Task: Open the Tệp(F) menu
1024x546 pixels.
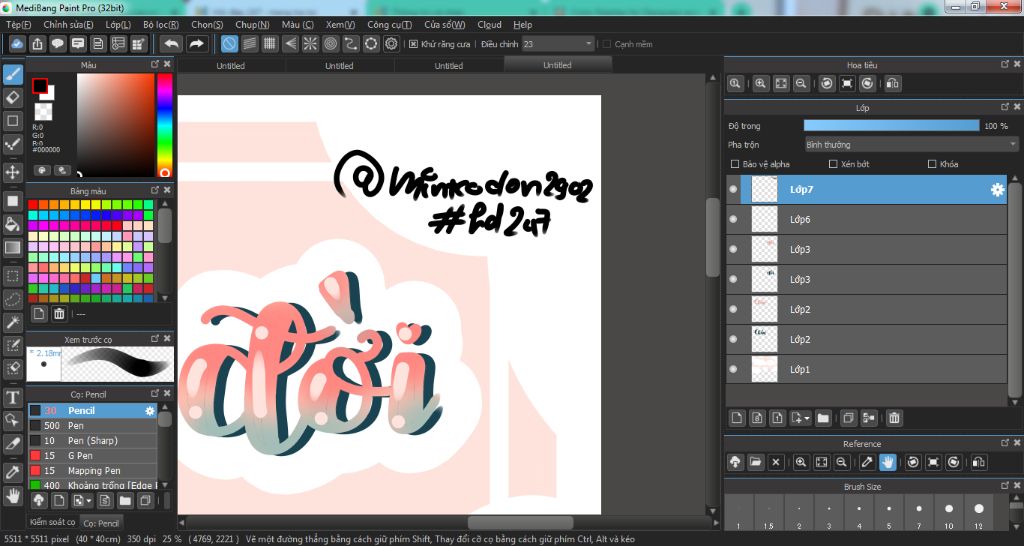Action: click(18, 25)
